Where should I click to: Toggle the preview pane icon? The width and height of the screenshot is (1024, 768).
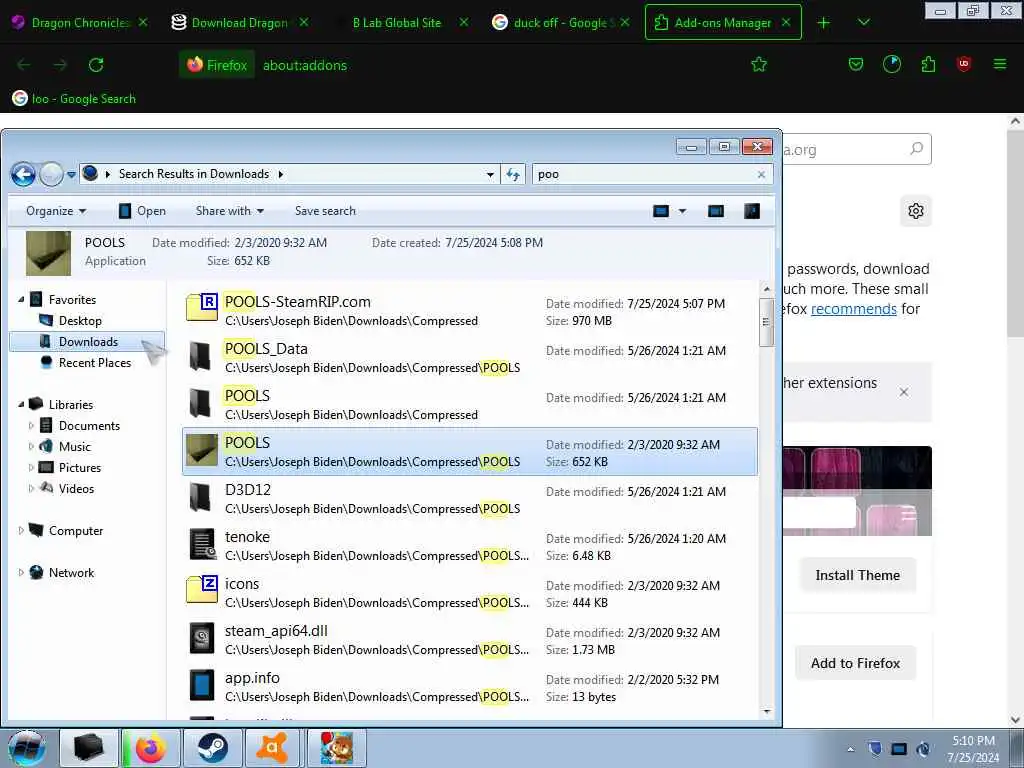tap(716, 211)
